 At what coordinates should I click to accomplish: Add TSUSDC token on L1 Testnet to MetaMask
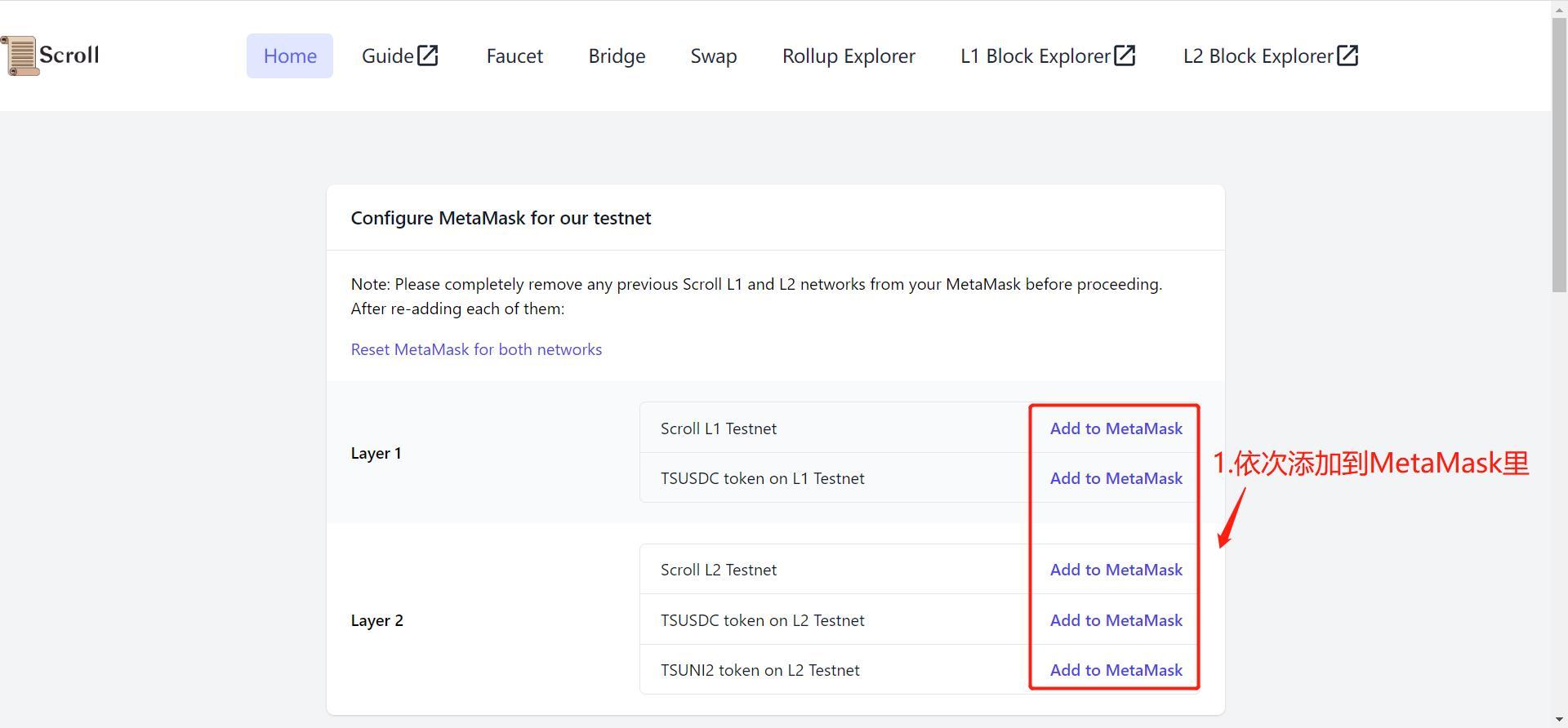(1116, 478)
